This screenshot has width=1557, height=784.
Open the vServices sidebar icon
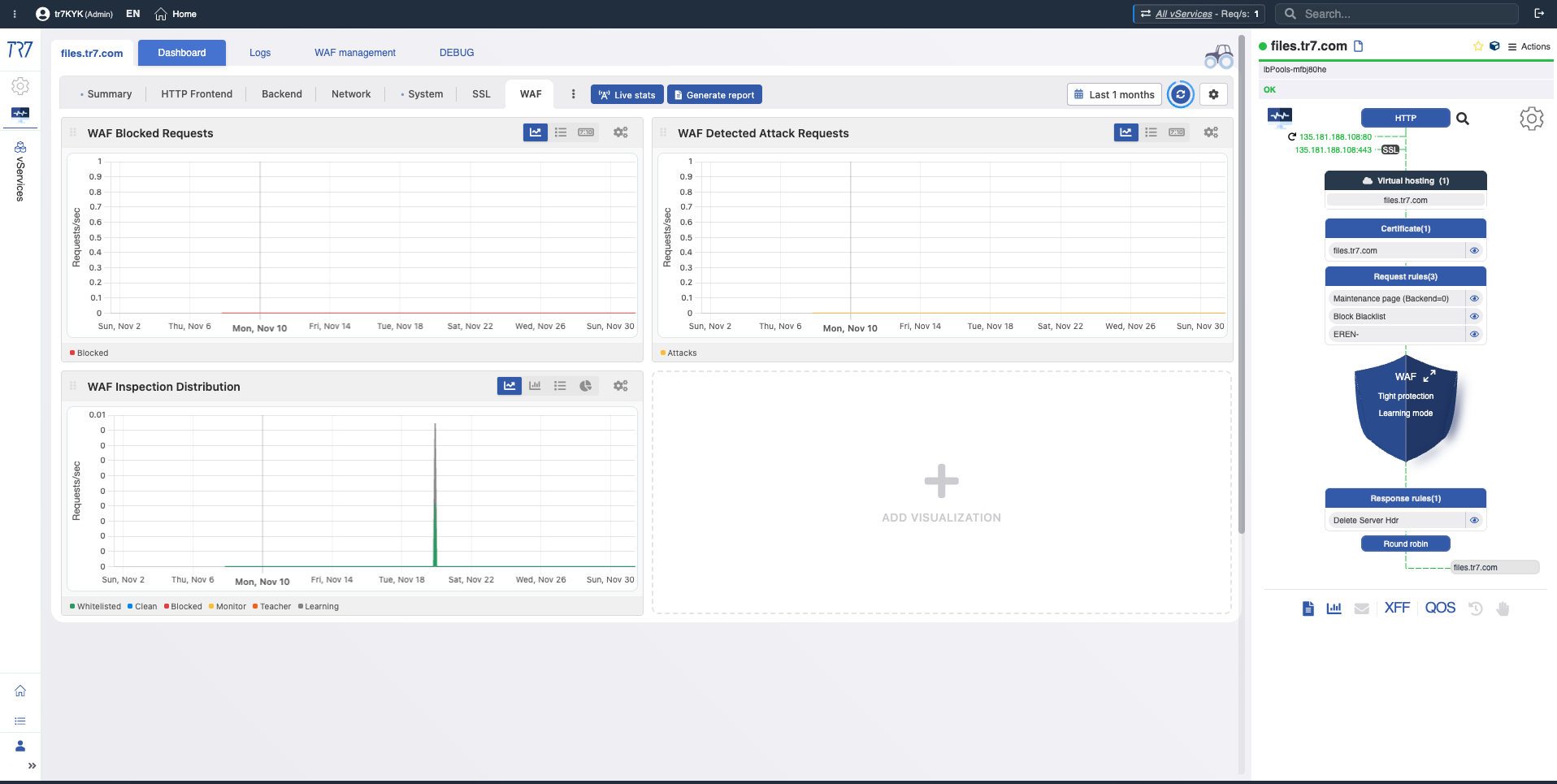tap(20, 147)
